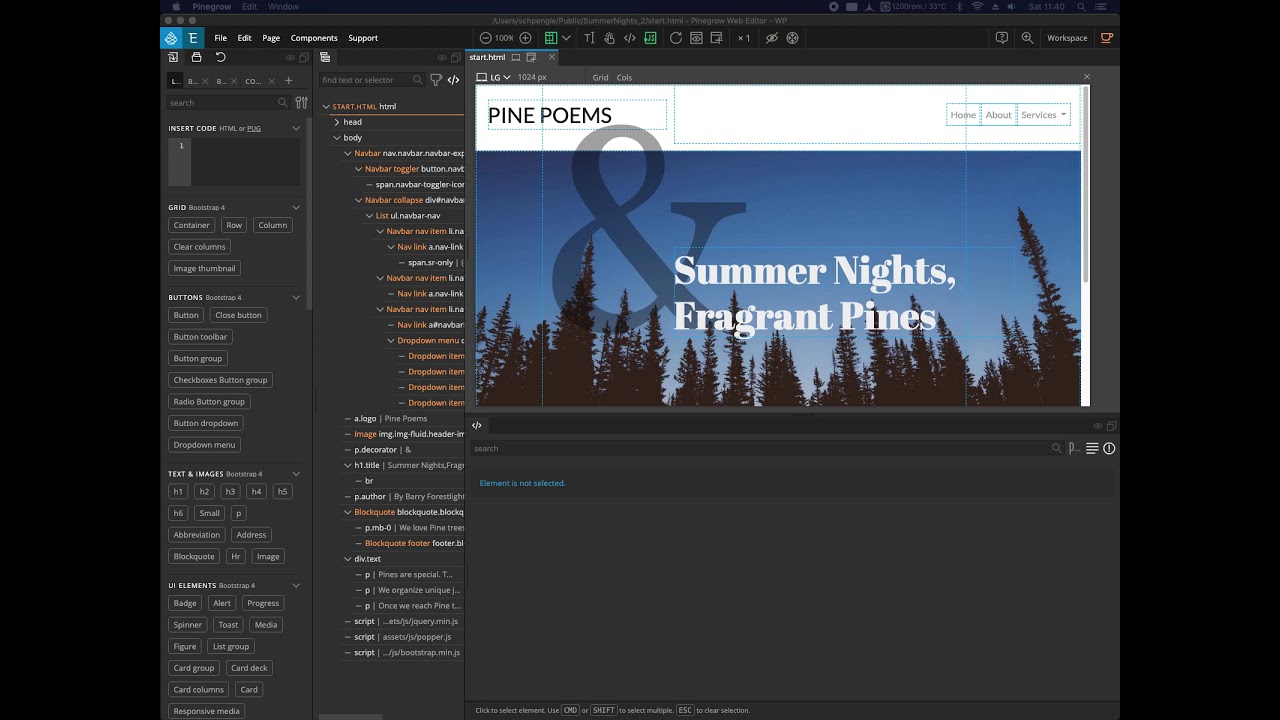
Task: Click the Button dropdown component
Action: coord(205,423)
